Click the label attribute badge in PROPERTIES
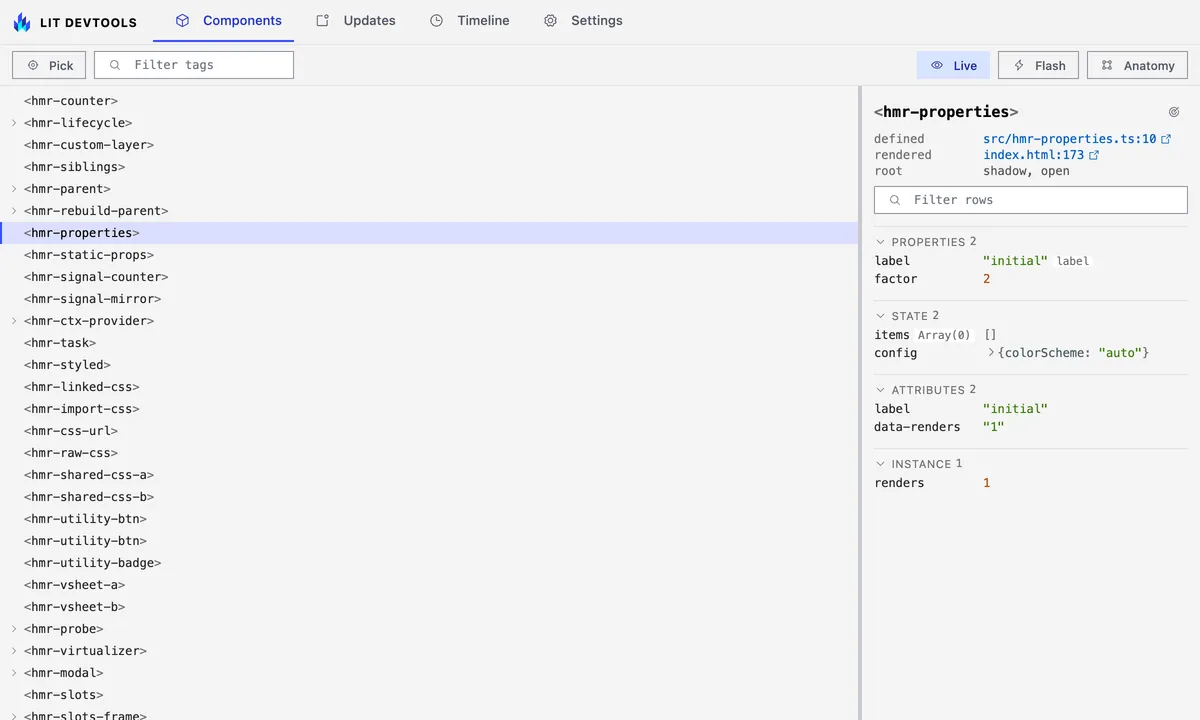1200x720 pixels. [x=1073, y=261]
